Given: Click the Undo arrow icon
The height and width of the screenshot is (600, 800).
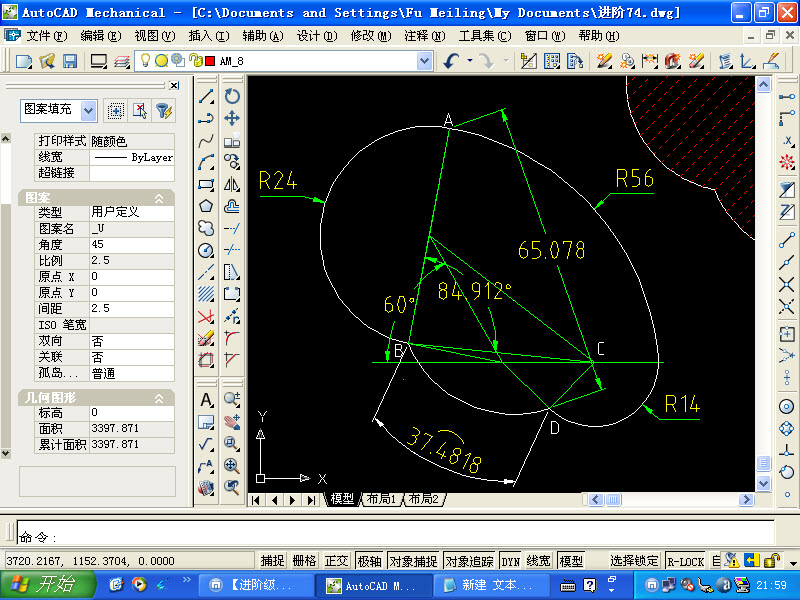Looking at the screenshot, I should (451, 61).
